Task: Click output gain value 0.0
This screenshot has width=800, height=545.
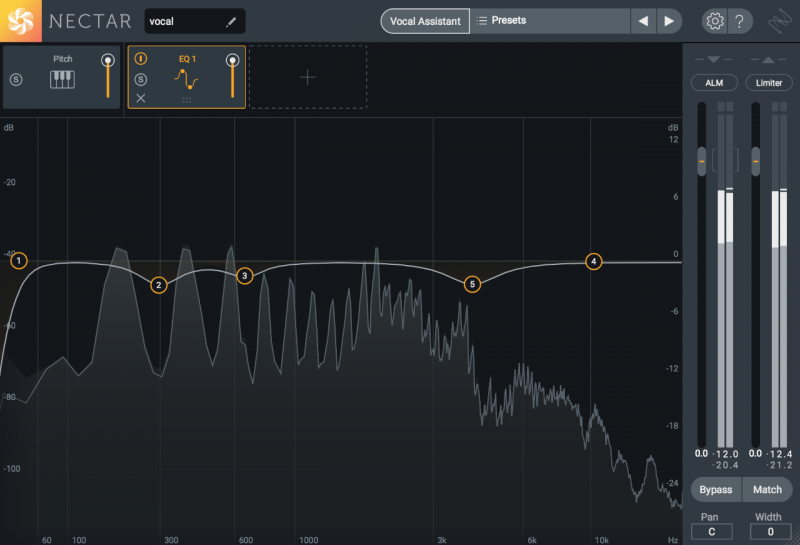Action: tap(755, 453)
